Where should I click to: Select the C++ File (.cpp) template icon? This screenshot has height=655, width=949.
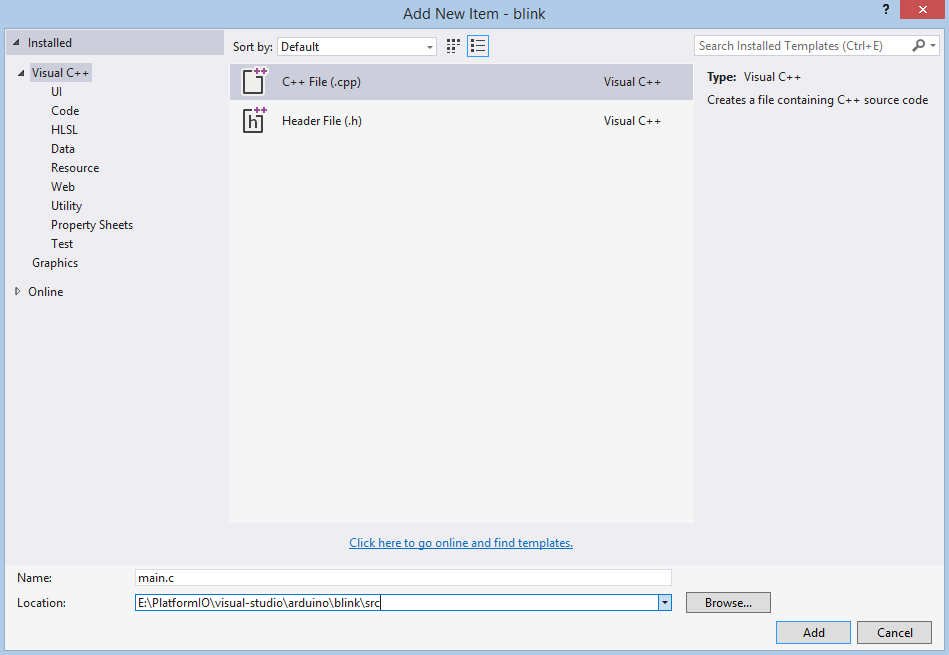click(x=254, y=81)
